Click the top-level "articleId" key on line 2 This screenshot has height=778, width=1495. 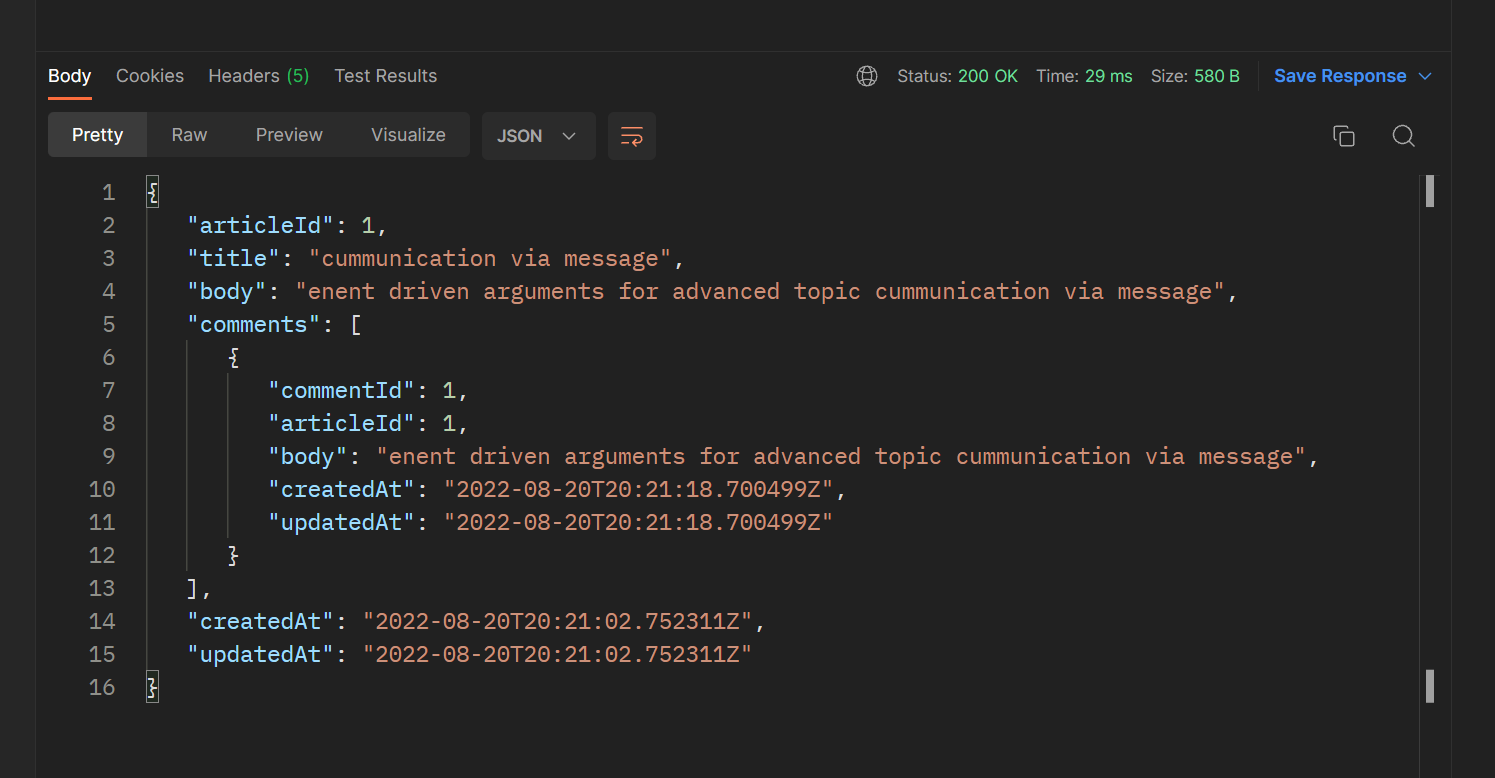261,225
